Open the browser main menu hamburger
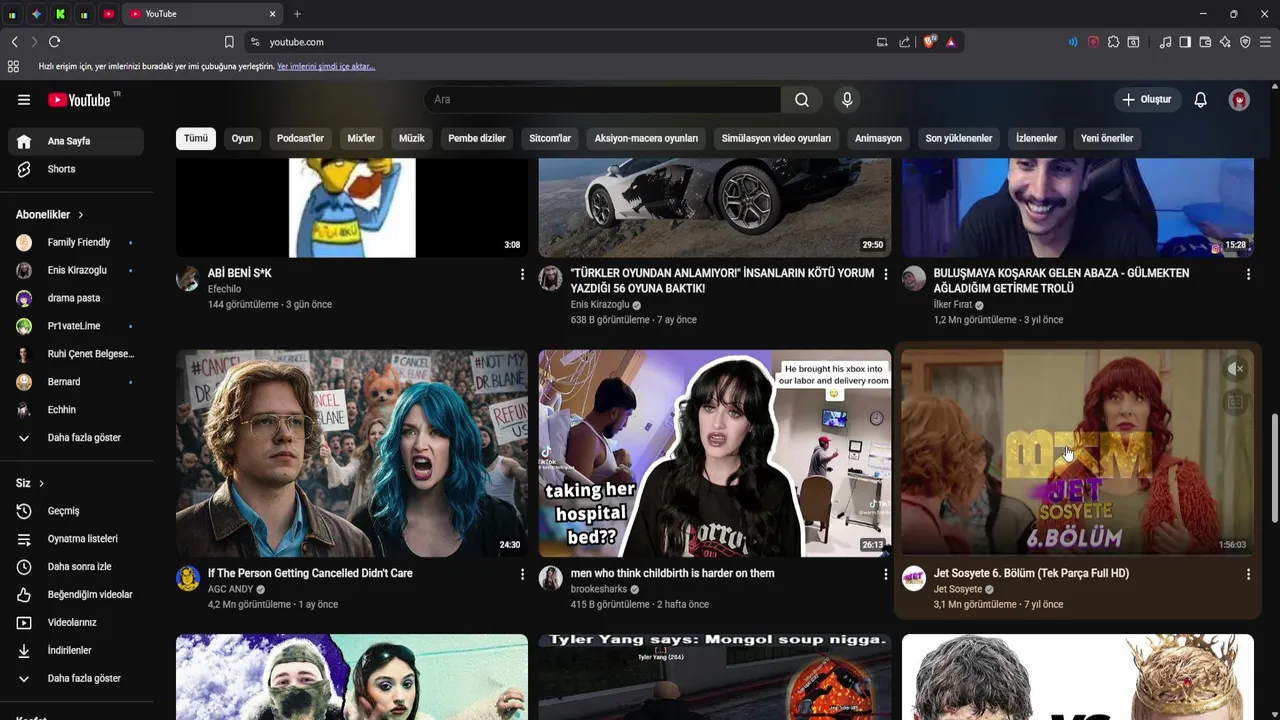This screenshot has height=720, width=1280. 1266,42
